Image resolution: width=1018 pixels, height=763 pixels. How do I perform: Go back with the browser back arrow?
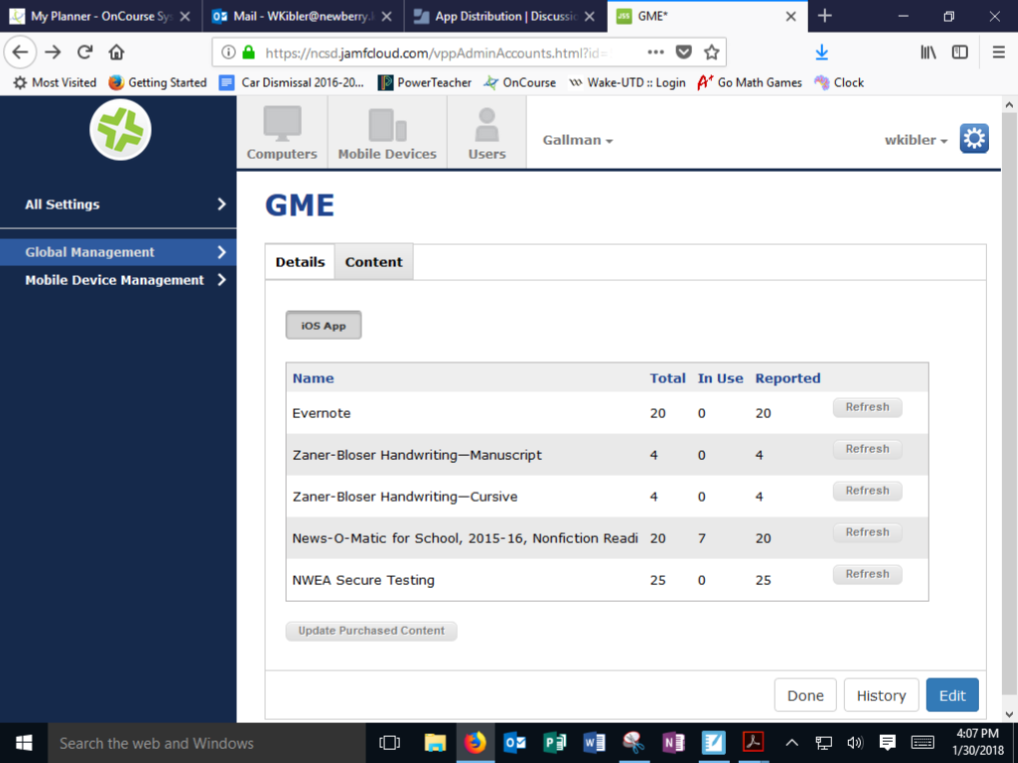point(20,52)
